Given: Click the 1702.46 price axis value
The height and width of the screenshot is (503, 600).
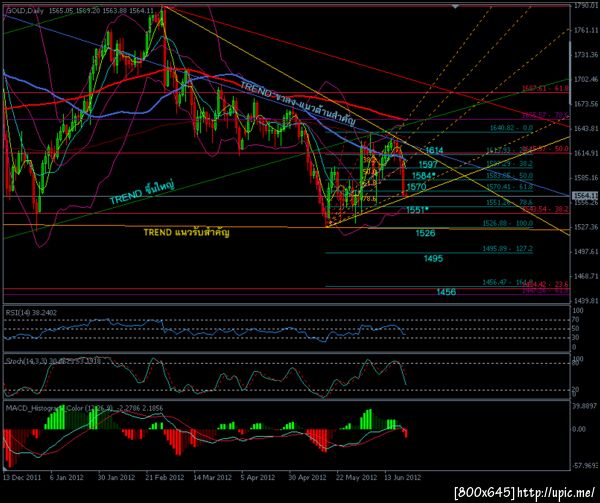Looking at the screenshot, I should pos(585,79).
